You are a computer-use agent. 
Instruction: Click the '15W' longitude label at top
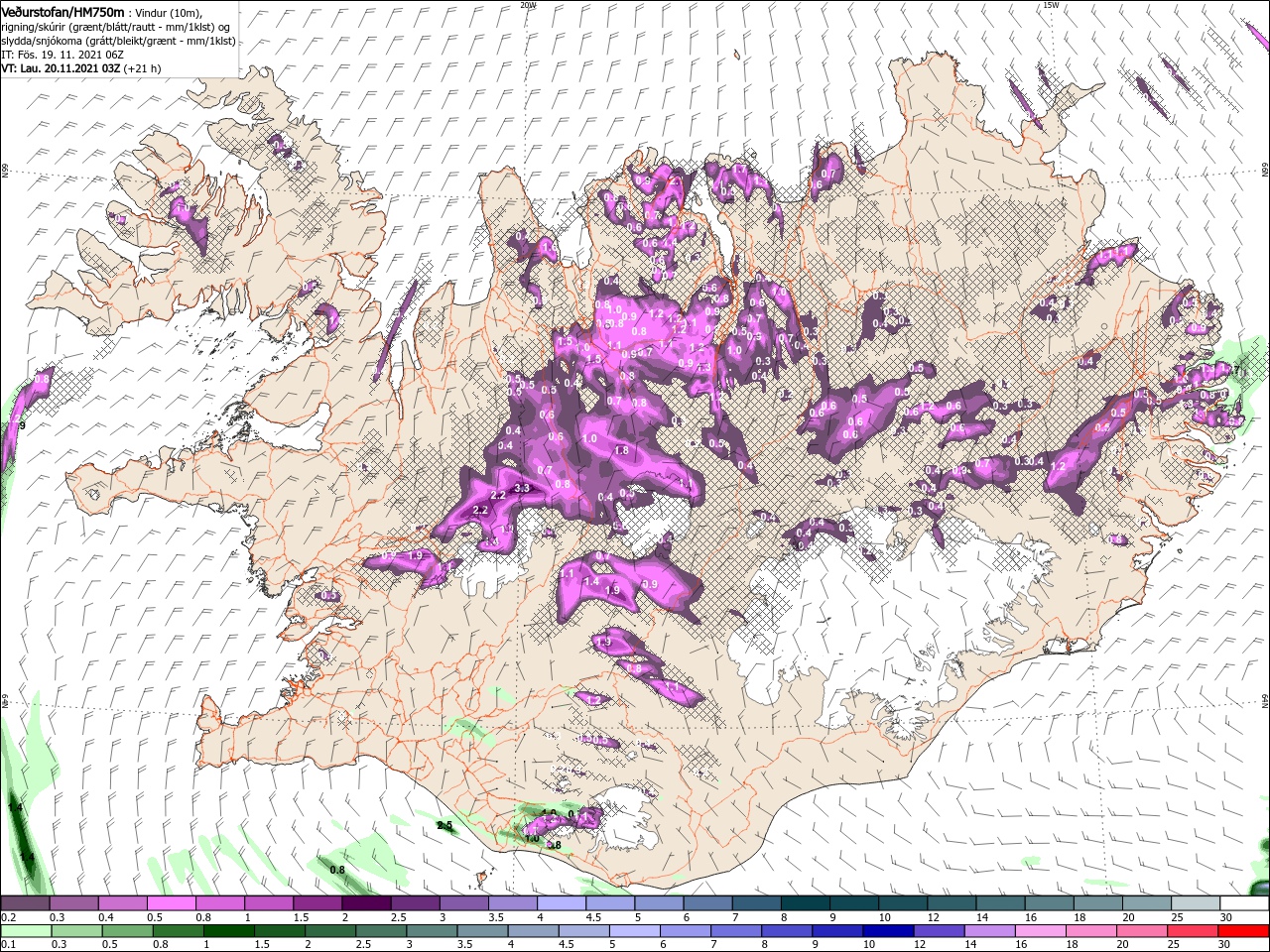pyautogui.click(x=1051, y=5)
